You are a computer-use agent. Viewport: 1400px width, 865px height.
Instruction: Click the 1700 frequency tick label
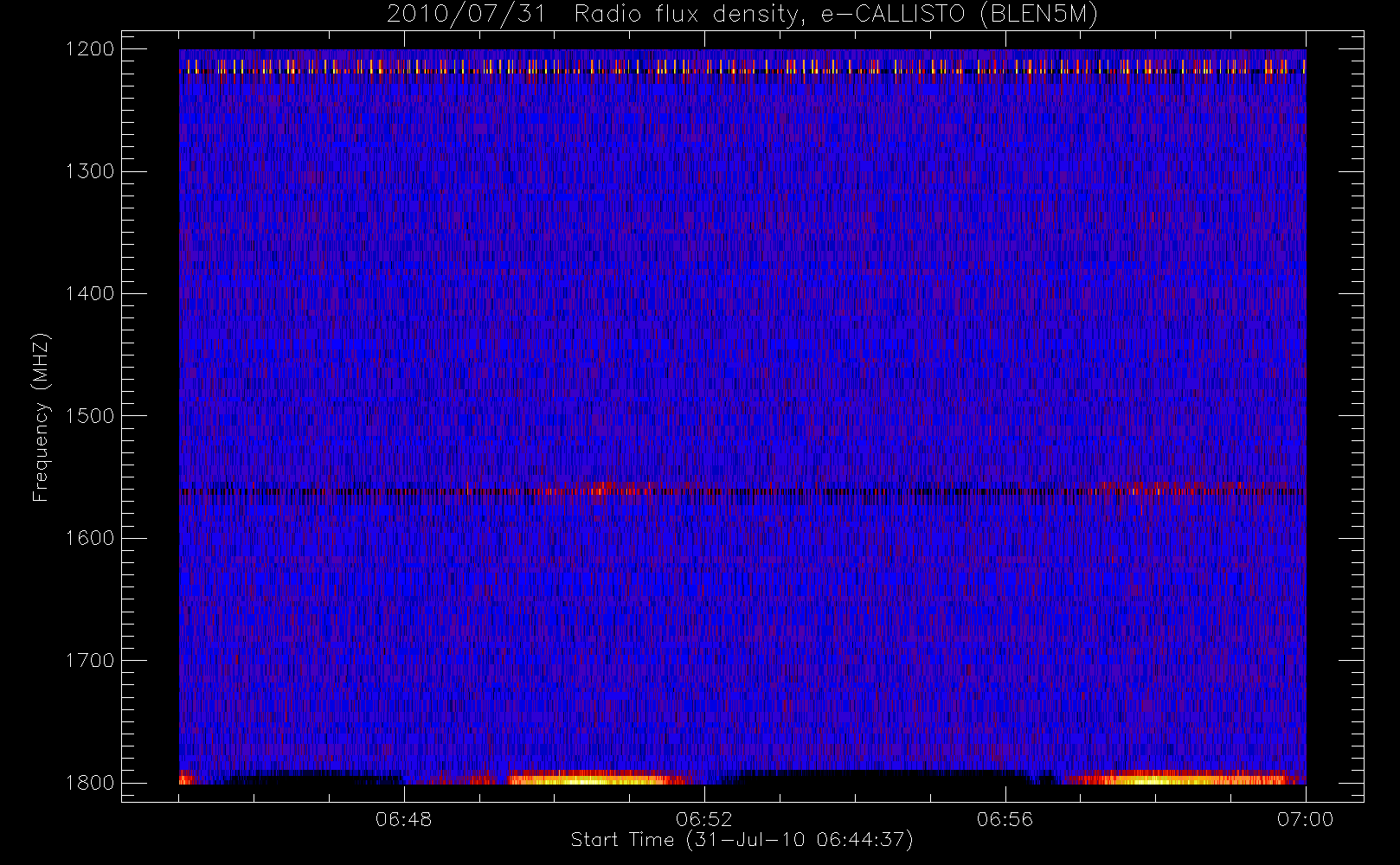tap(91, 661)
